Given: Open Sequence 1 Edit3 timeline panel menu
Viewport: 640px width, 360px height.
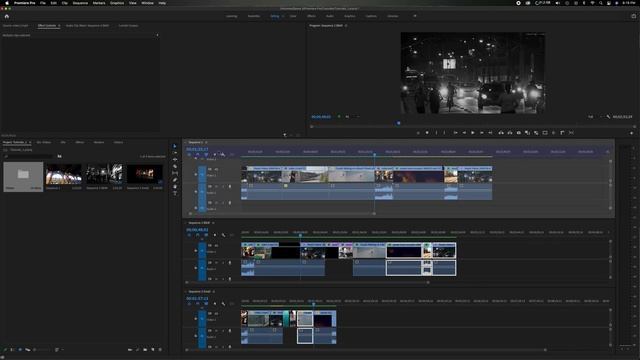Looking at the screenshot, I should [x=214, y=291].
